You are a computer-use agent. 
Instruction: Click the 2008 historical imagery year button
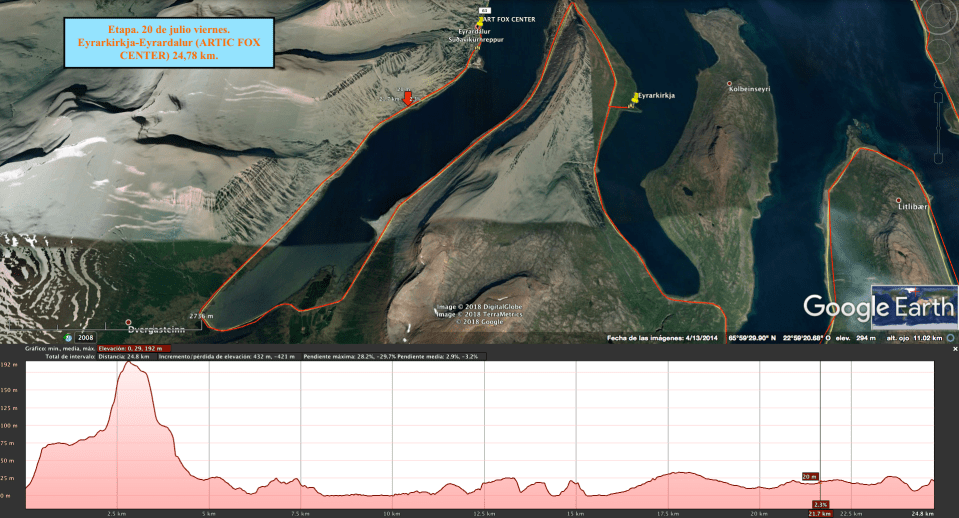[85, 338]
